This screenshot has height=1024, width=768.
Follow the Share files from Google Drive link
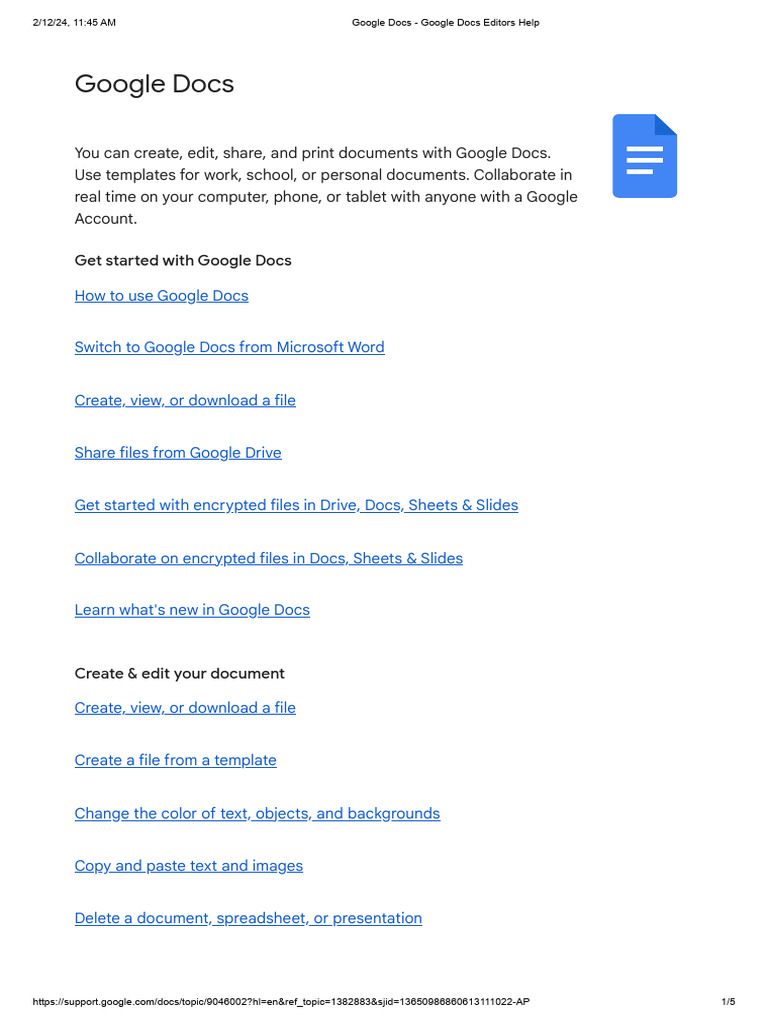coord(178,453)
